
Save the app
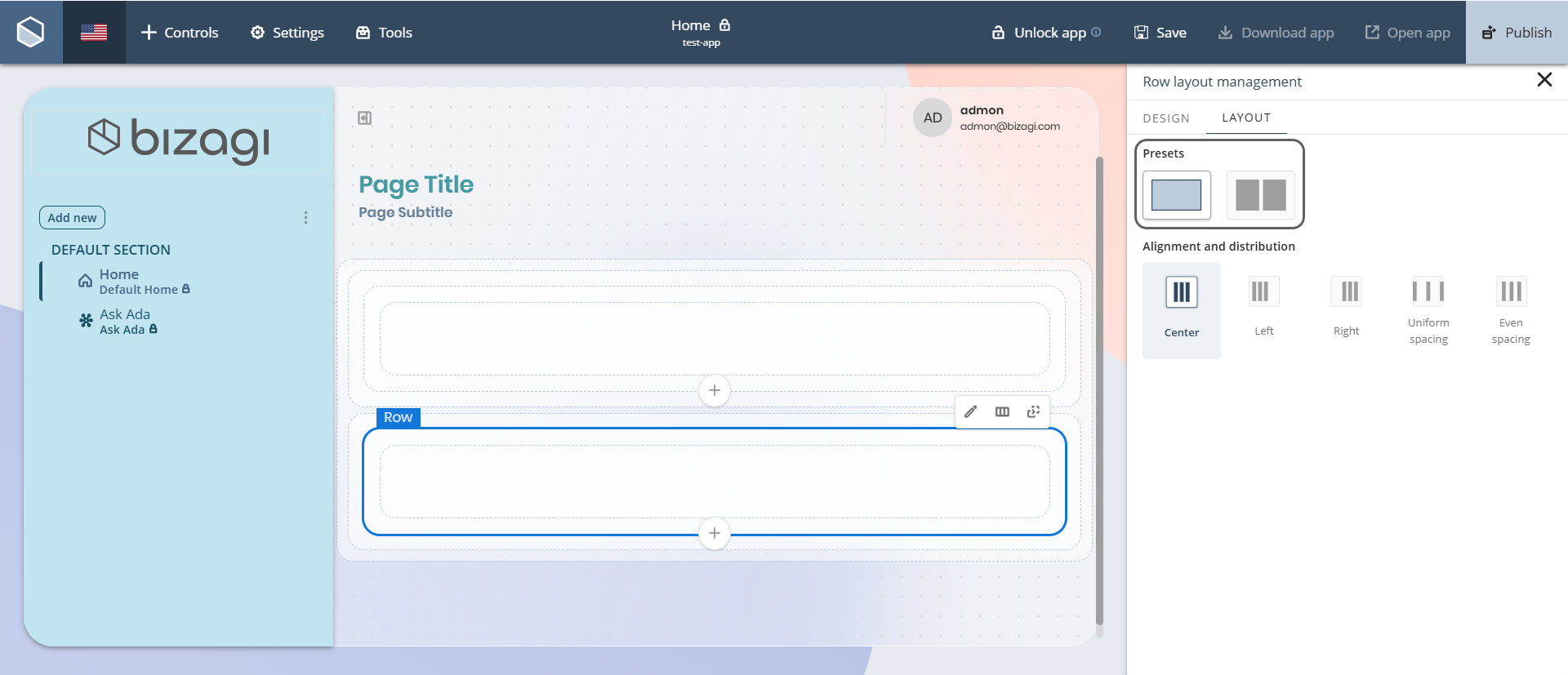point(1160,32)
